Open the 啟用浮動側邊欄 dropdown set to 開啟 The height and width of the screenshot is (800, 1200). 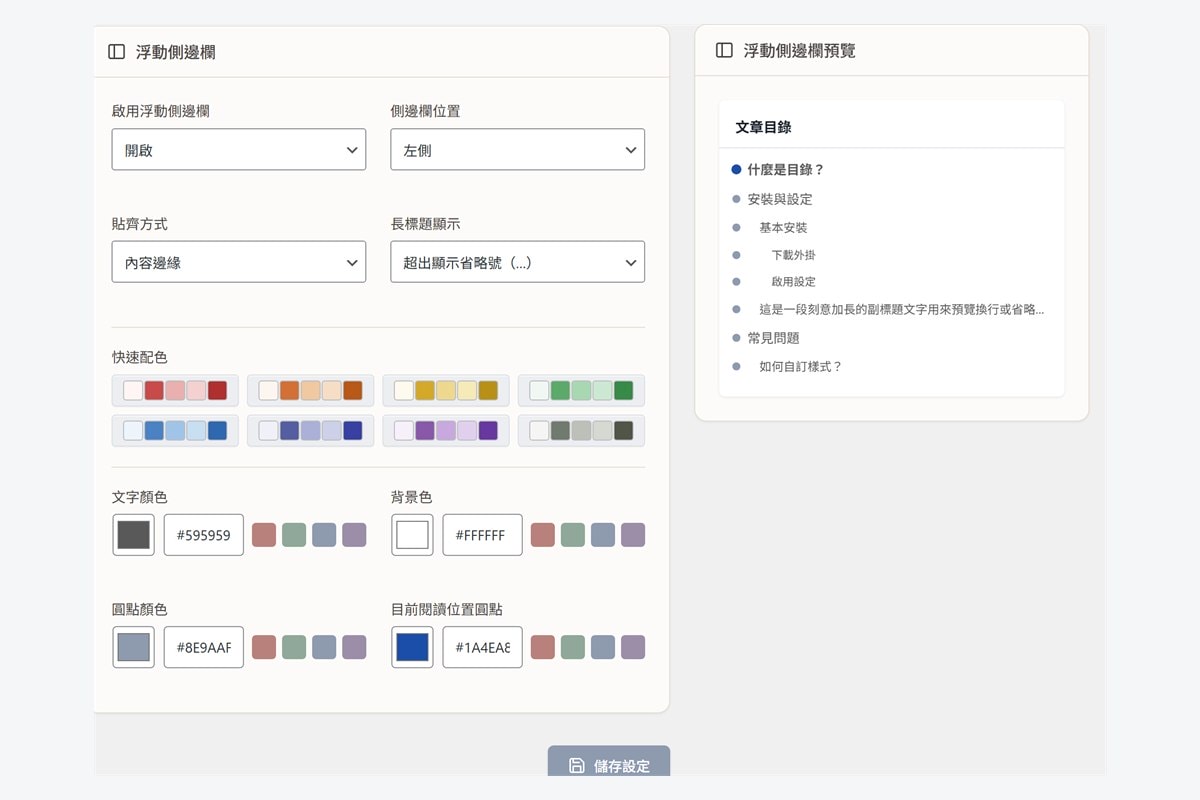click(239, 150)
